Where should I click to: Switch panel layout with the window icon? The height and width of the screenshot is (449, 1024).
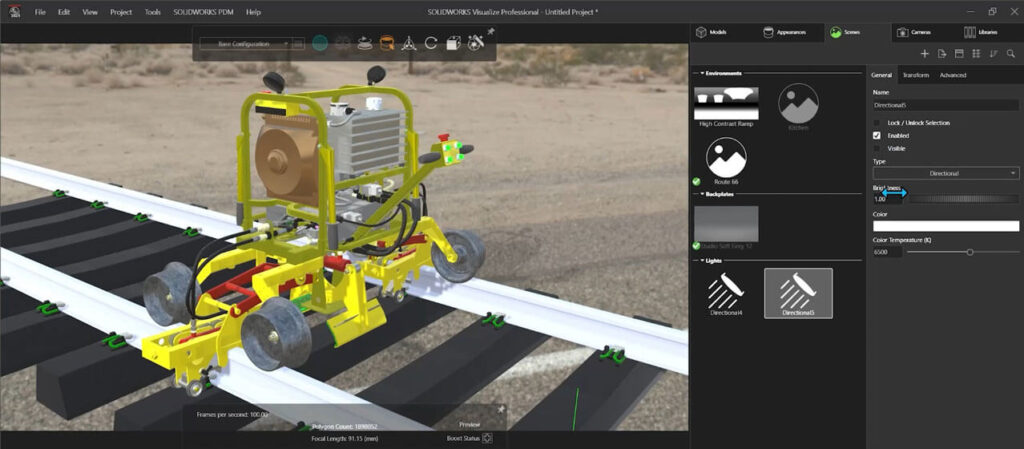[x=959, y=54]
